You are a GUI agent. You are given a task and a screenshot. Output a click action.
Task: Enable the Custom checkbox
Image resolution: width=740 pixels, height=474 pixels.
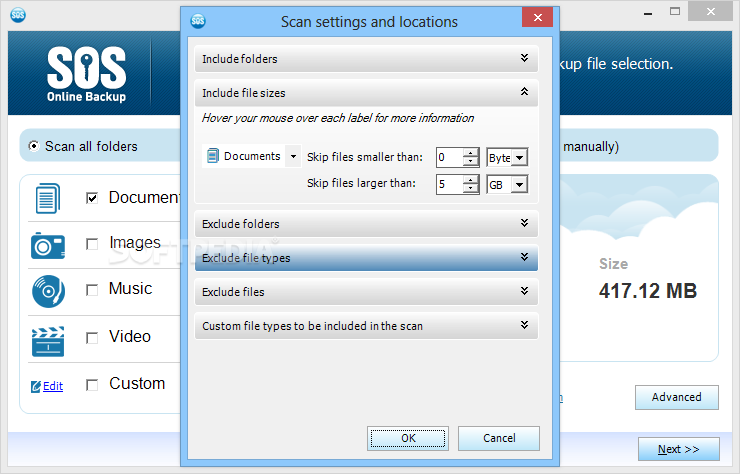92,385
